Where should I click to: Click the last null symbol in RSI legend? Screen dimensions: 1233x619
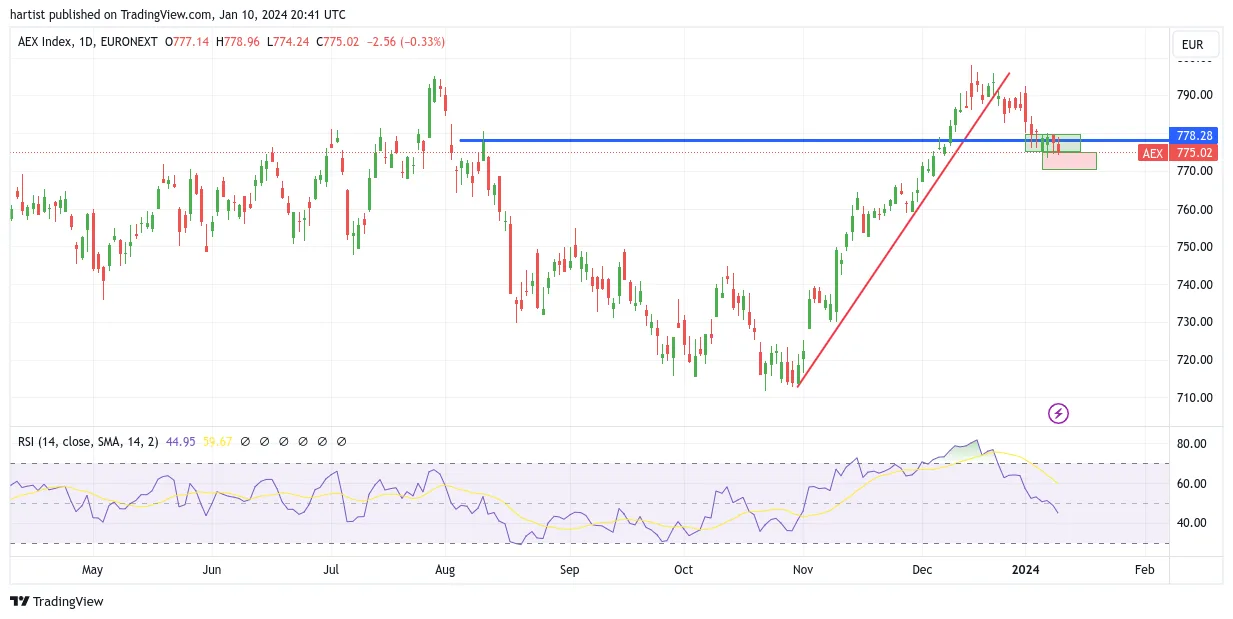pos(342,441)
